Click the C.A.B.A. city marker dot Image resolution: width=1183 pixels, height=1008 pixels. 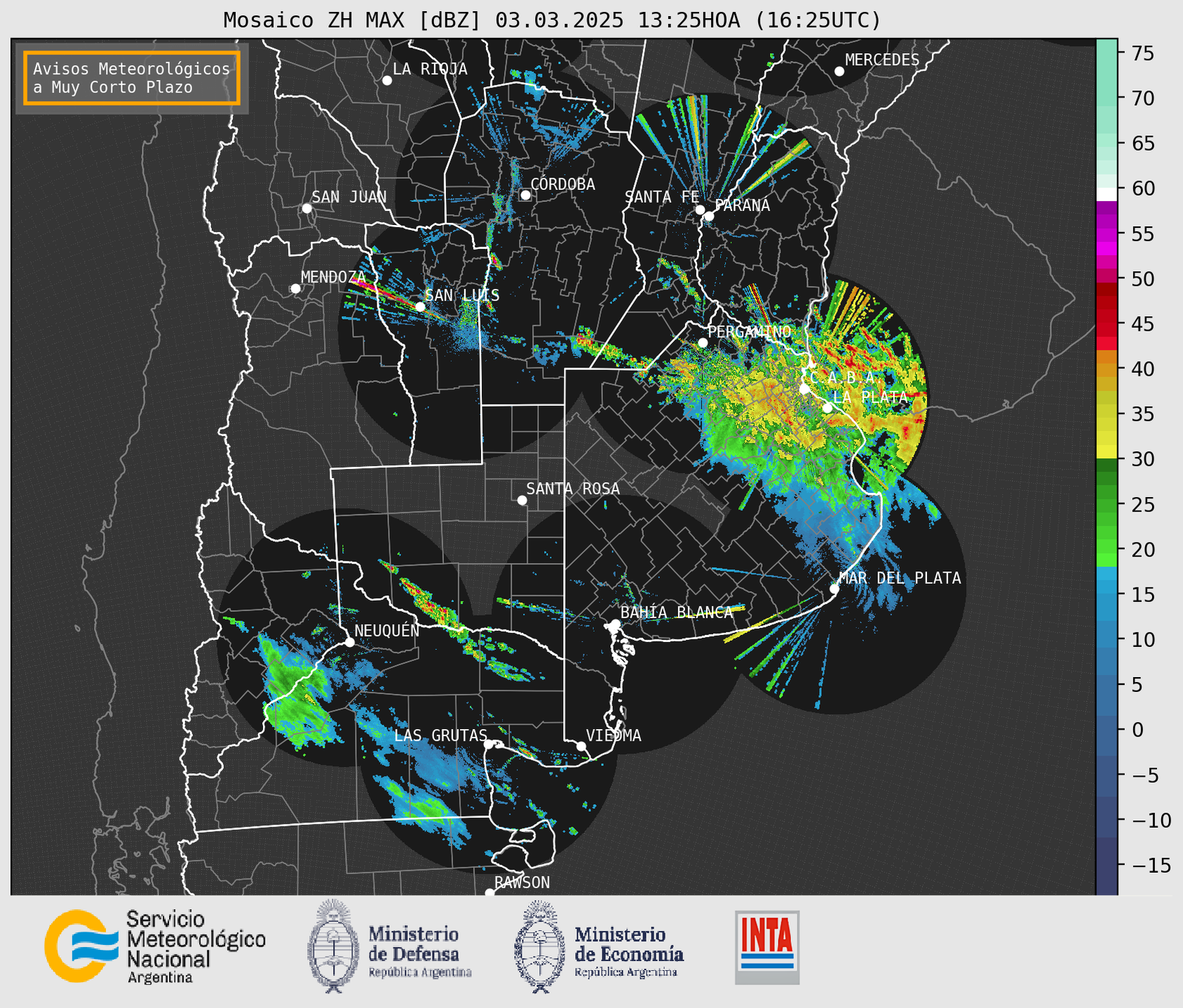coord(804,389)
